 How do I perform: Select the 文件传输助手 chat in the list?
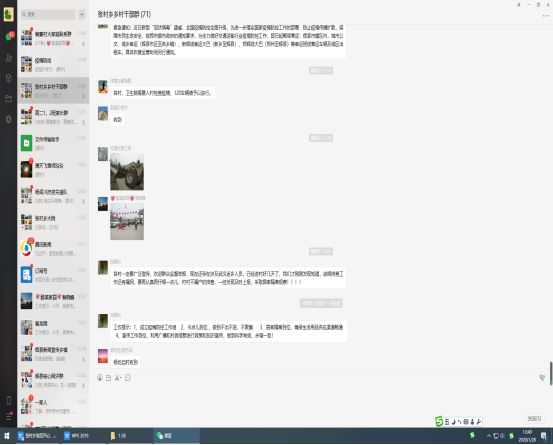[53, 143]
